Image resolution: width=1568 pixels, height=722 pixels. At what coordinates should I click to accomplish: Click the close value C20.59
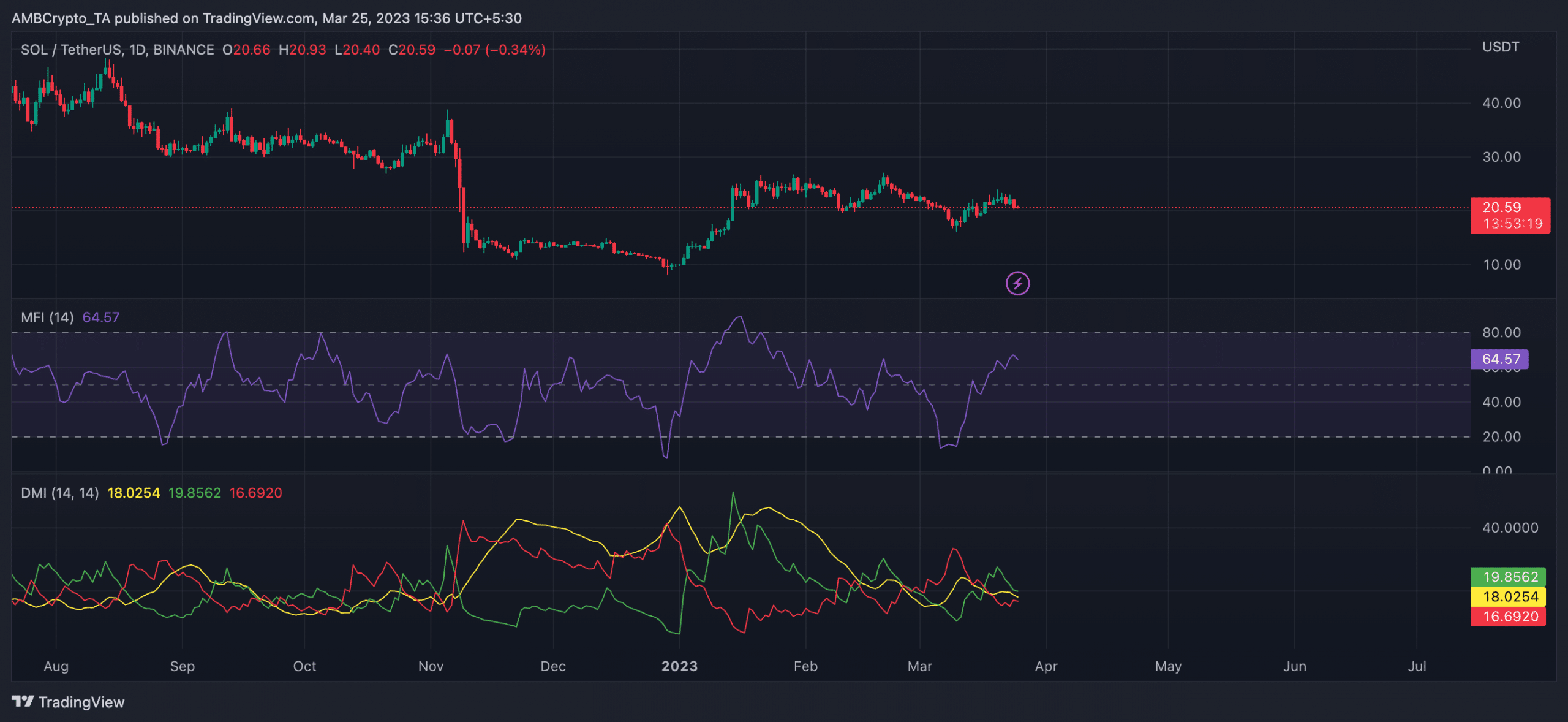(412, 50)
